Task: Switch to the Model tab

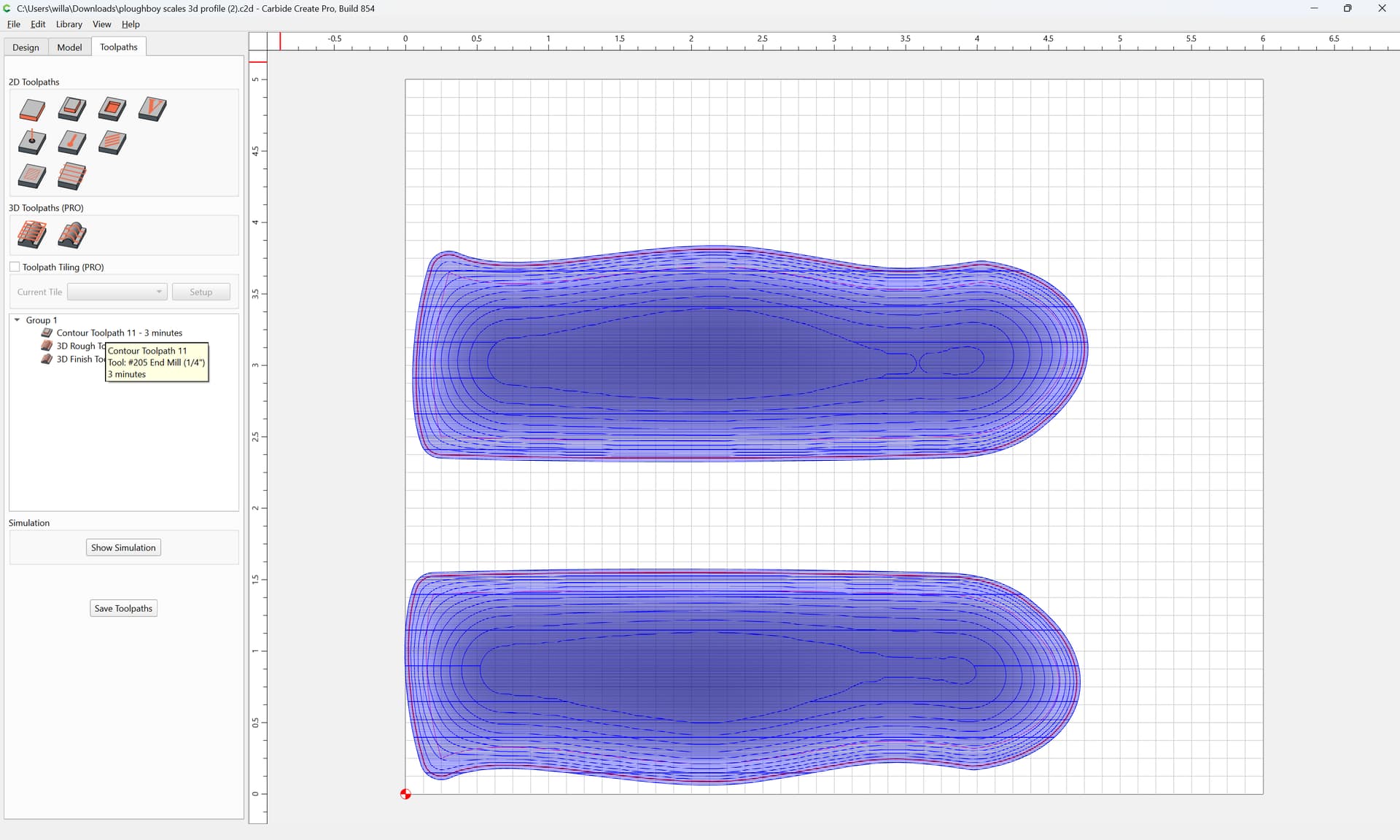Action: (x=69, y=47)
